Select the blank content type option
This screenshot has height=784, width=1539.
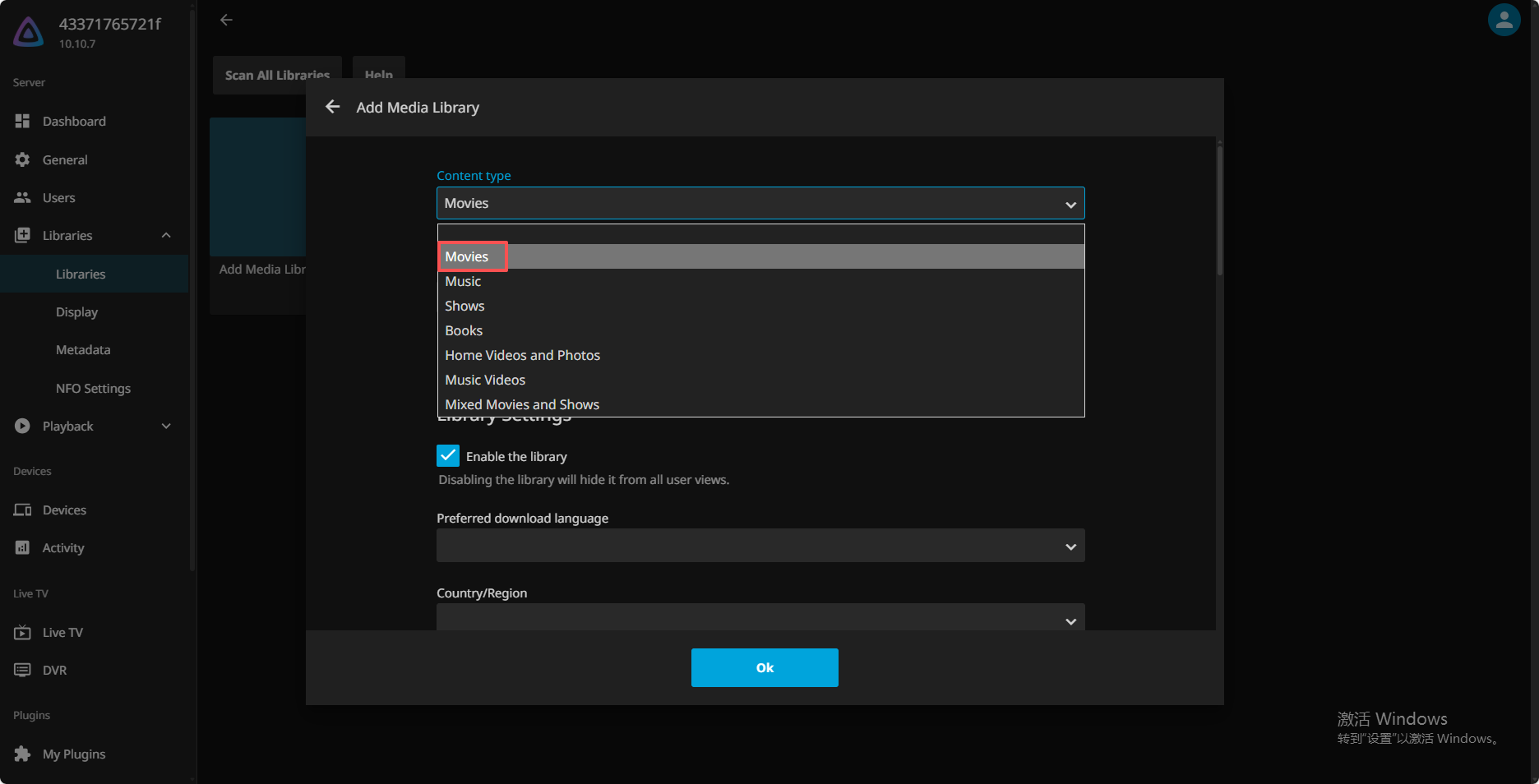(x=760, y=234)
